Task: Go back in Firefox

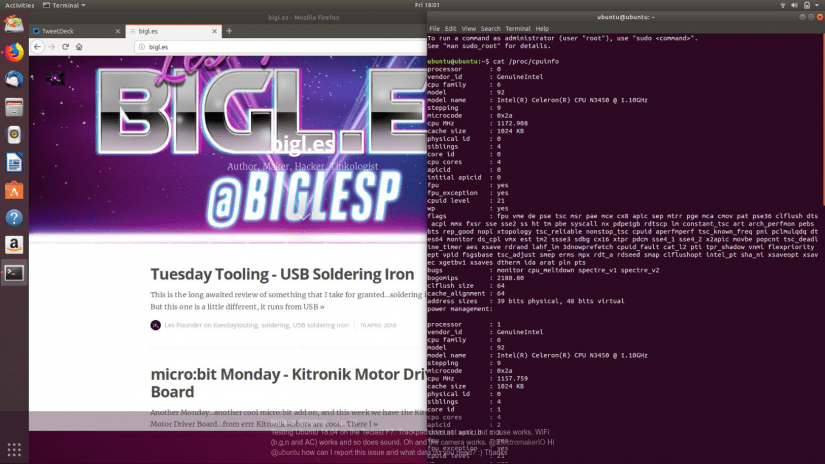Action: click(37, 47)
